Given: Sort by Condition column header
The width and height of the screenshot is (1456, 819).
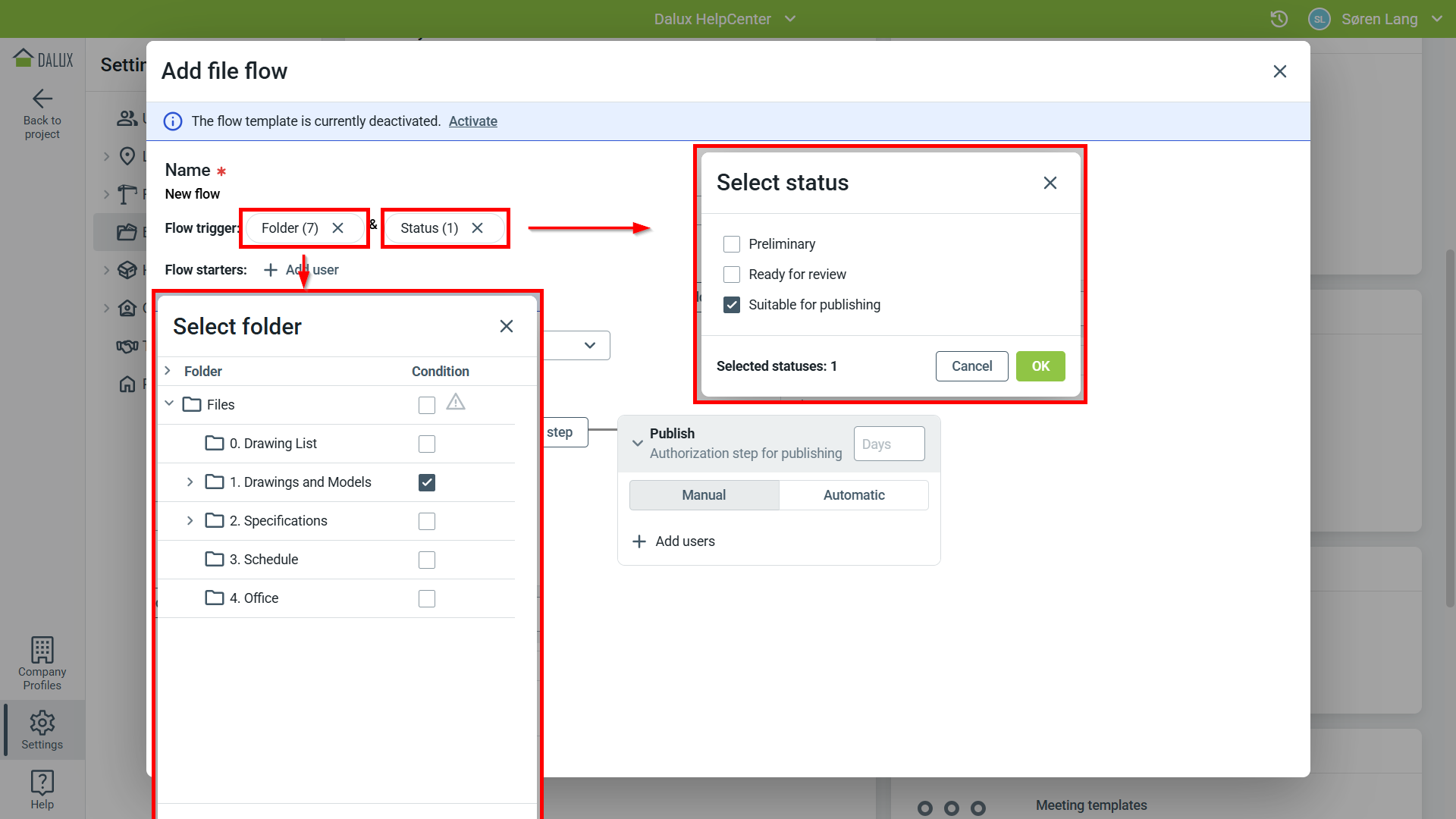Looking at the screenshot, I should click(x=441, y=372).
